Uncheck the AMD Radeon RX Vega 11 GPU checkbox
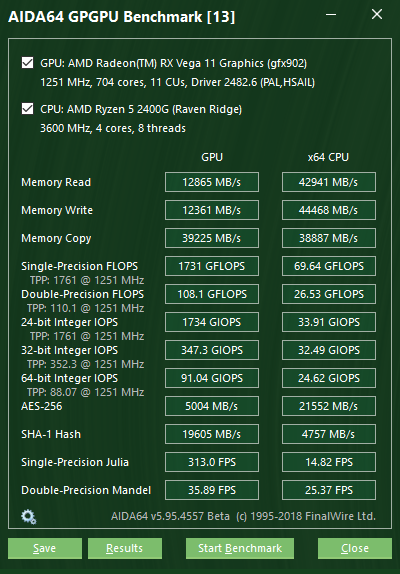 point(27,63)
